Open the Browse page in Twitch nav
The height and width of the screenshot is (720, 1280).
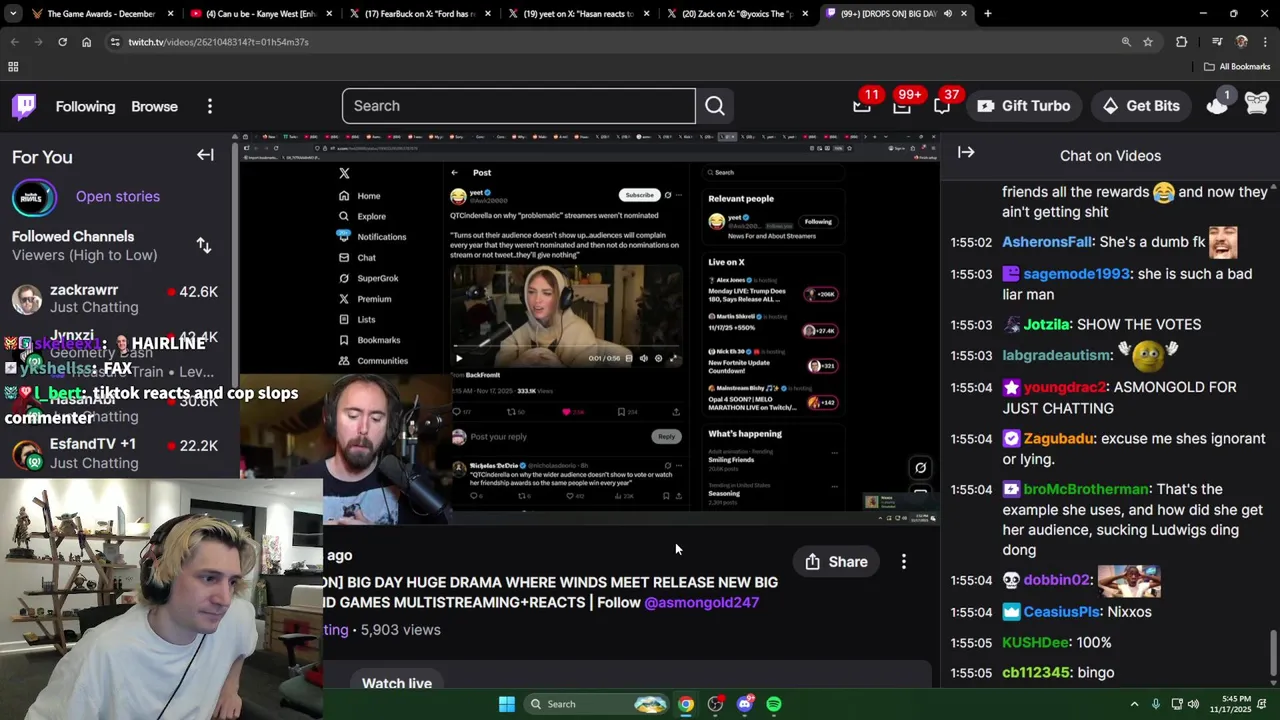pyautogui.click(x=154, y=107)
